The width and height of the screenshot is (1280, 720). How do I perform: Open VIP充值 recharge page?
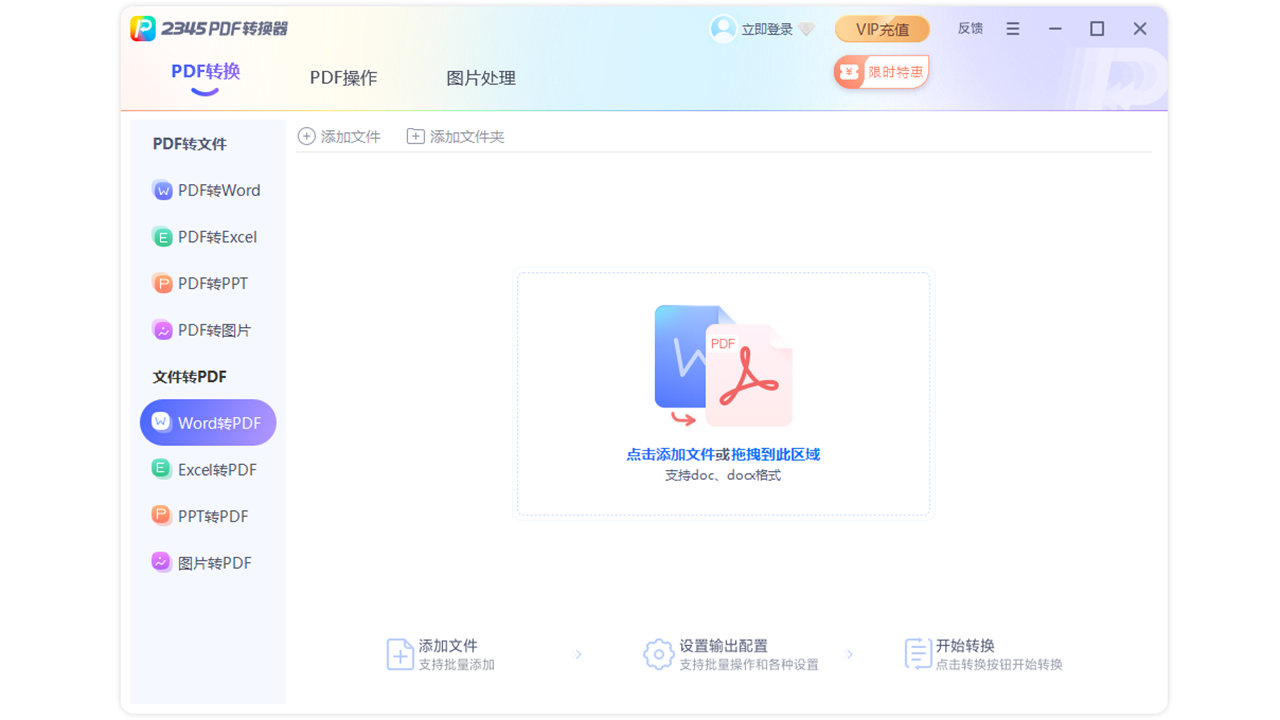882,28
